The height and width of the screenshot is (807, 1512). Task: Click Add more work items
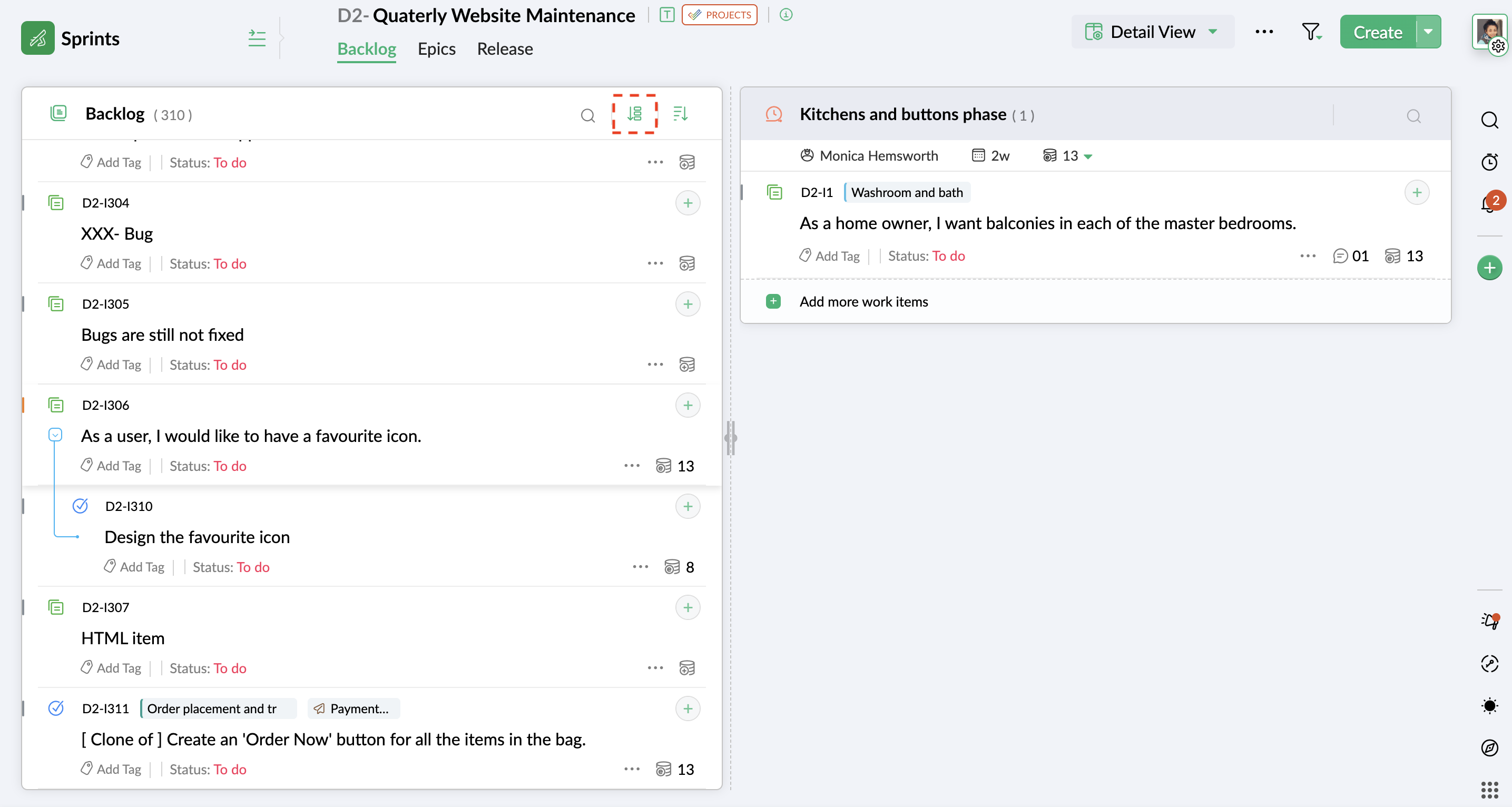point(863,302)
